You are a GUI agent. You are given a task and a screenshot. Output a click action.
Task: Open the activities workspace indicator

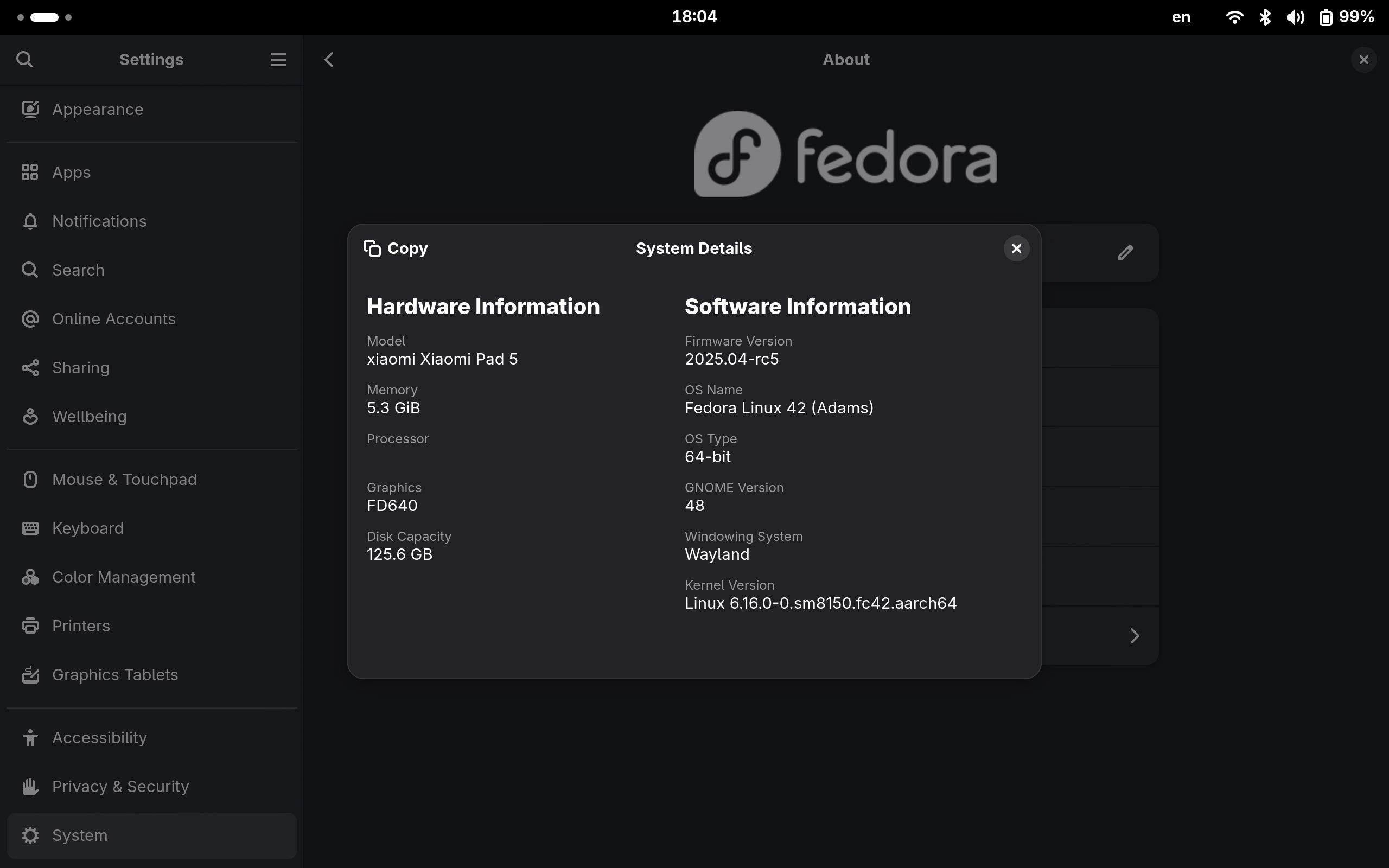pos(44,17)
